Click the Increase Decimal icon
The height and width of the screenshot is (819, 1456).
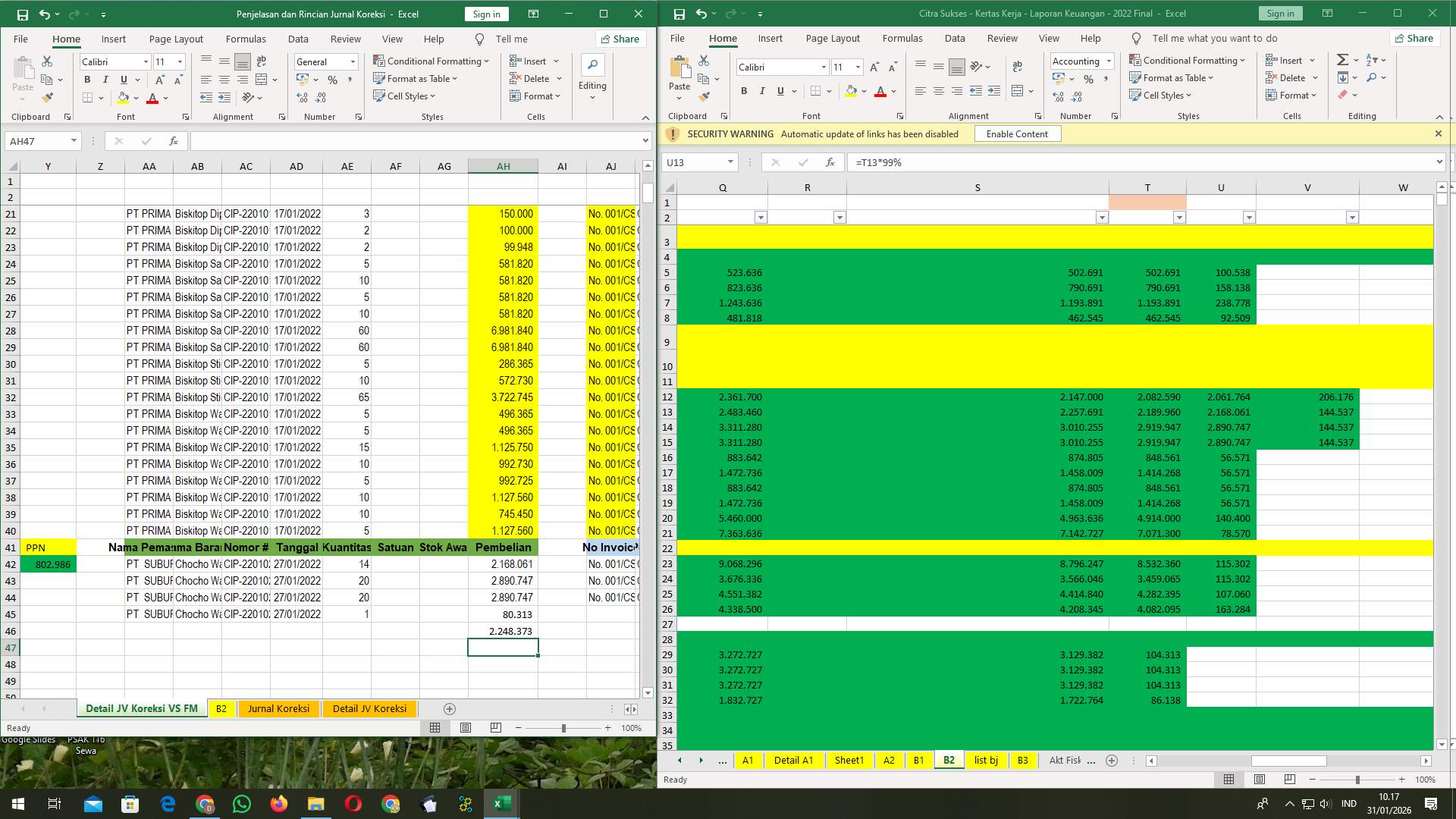(302, 96)
